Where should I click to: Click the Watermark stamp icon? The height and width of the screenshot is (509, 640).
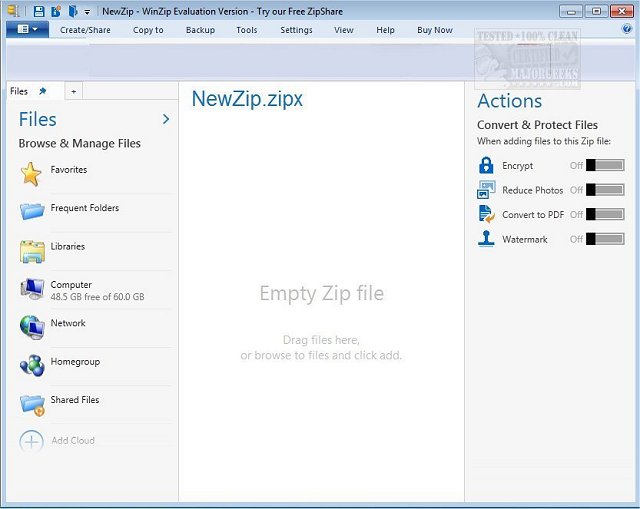[486, 239]
